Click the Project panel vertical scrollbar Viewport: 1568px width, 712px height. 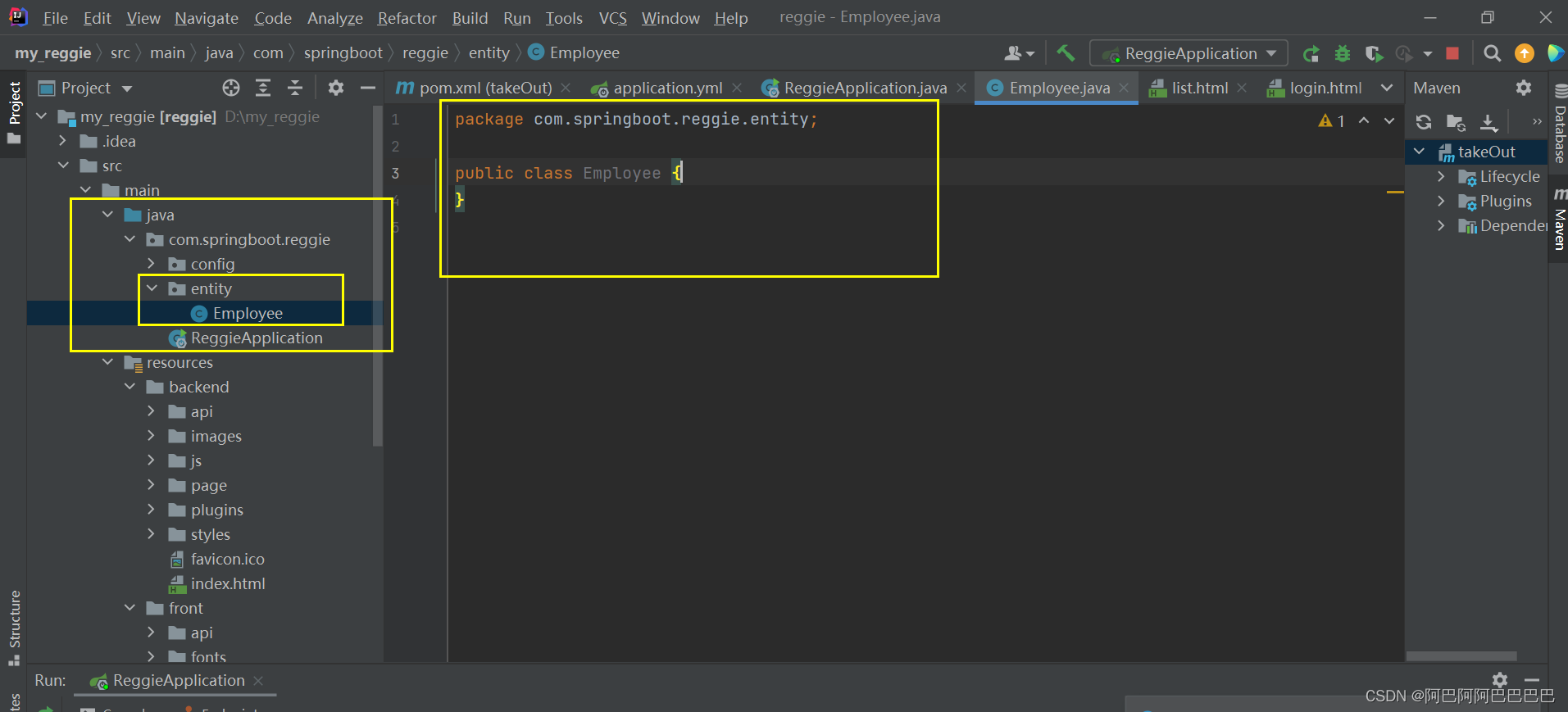tap(378, 274)
